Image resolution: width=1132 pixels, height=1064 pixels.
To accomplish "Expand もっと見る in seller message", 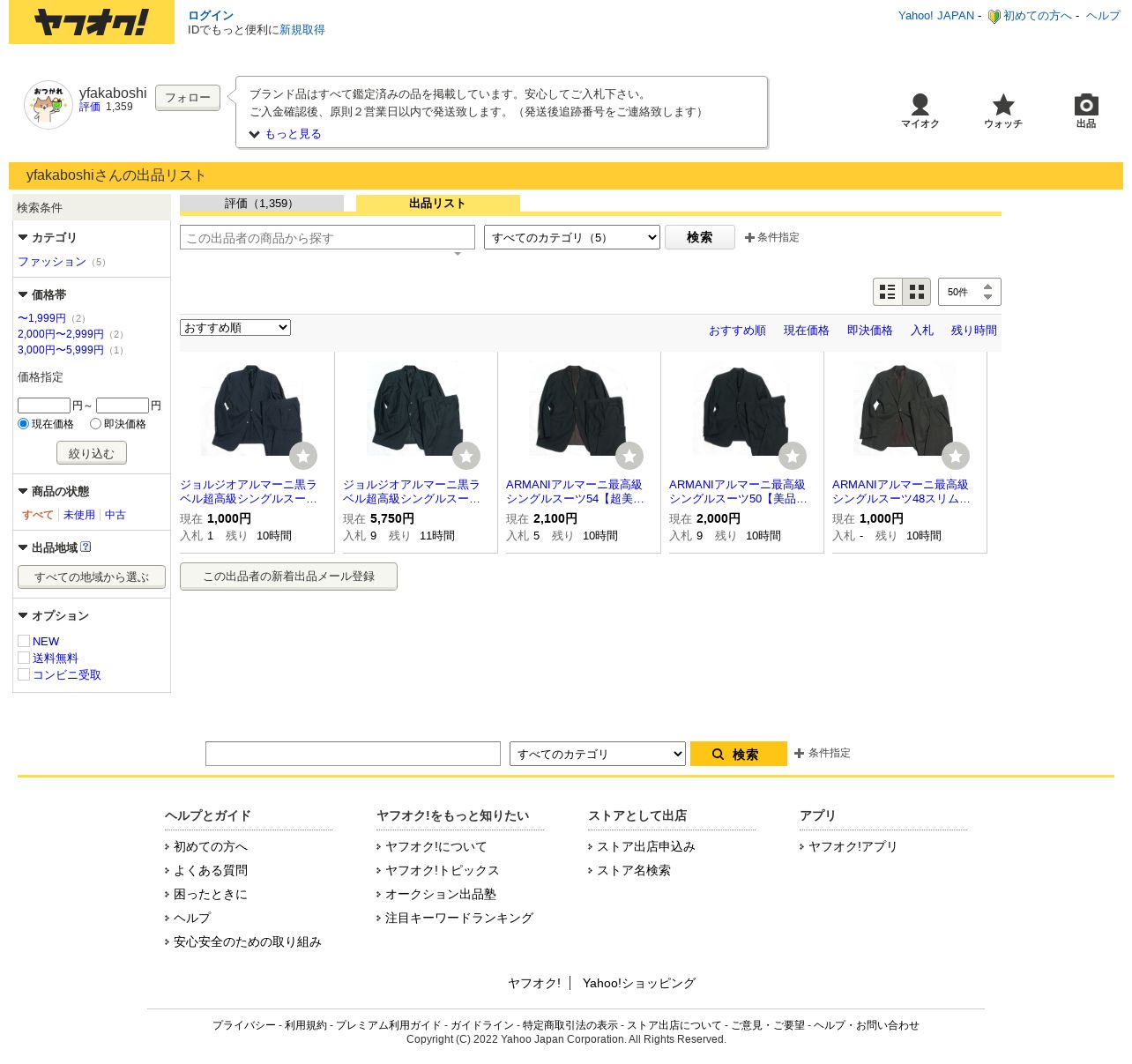I will pos(285,134).
